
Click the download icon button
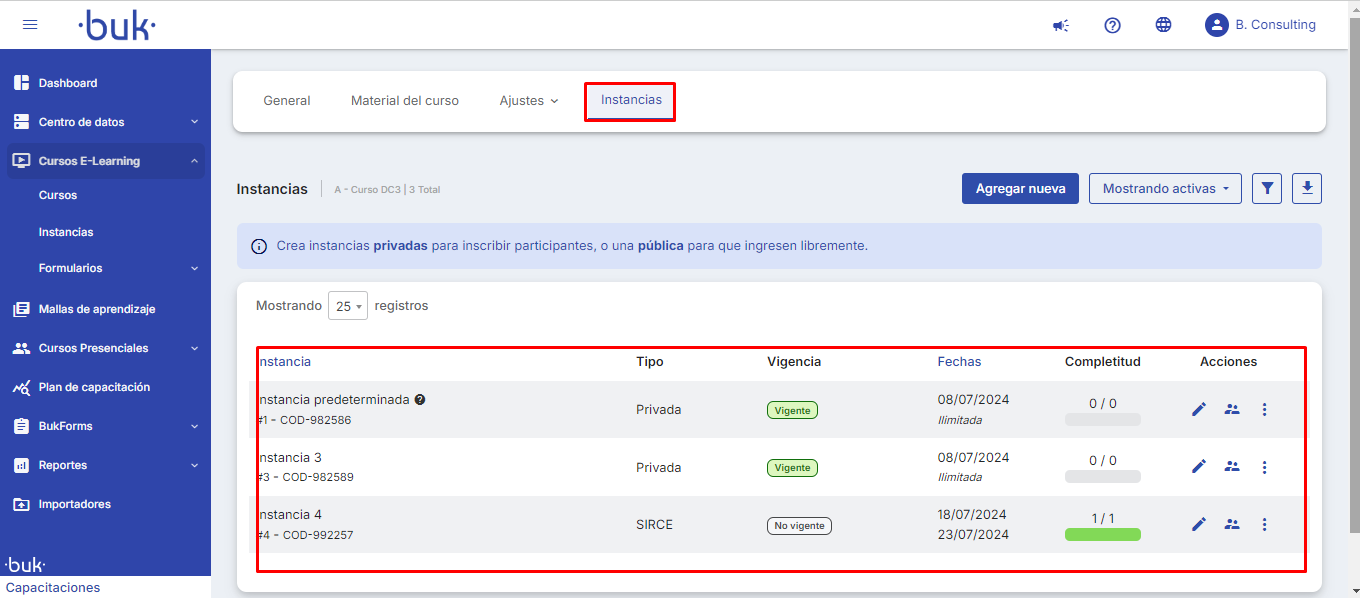[1307, 188]
